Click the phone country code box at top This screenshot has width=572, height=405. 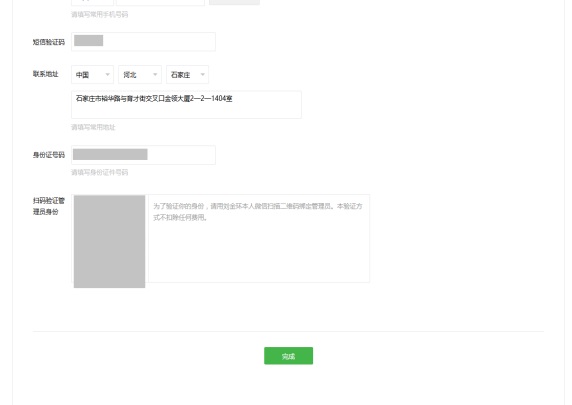[x=92, y=2]
